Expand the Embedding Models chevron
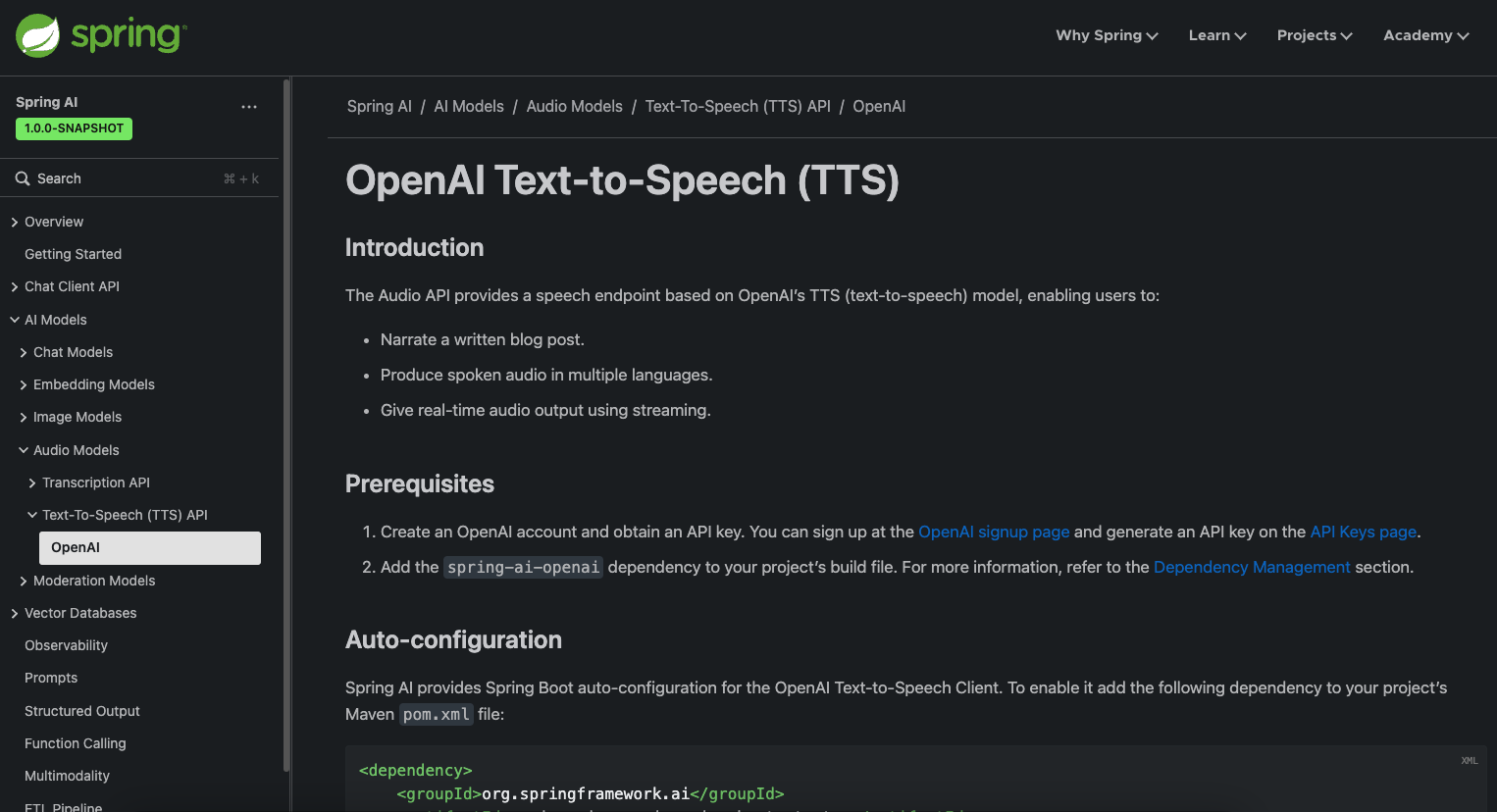 (24, 385)
